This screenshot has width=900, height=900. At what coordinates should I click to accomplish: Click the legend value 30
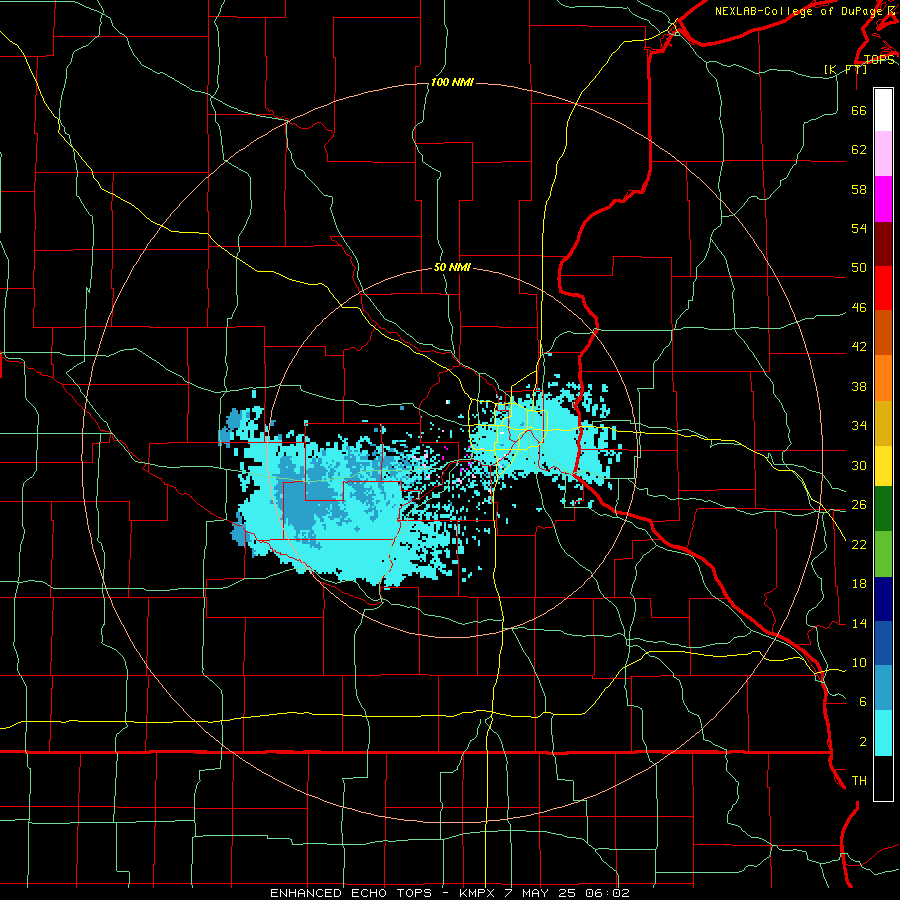(x=859, y=465)
